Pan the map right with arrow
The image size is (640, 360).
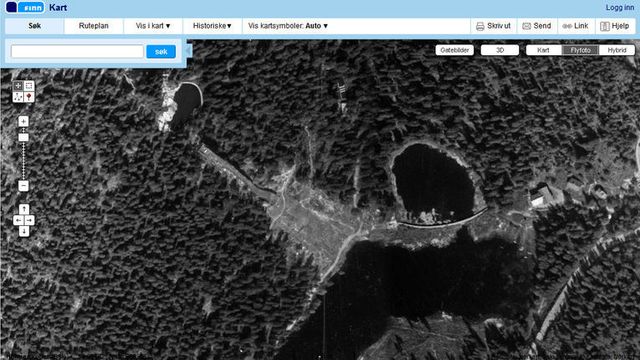coord(29,221)
